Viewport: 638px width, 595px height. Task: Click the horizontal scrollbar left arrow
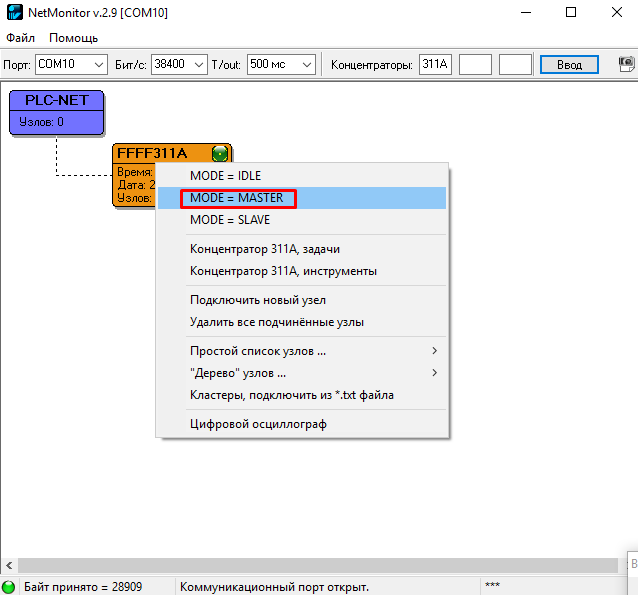point(9,565)
